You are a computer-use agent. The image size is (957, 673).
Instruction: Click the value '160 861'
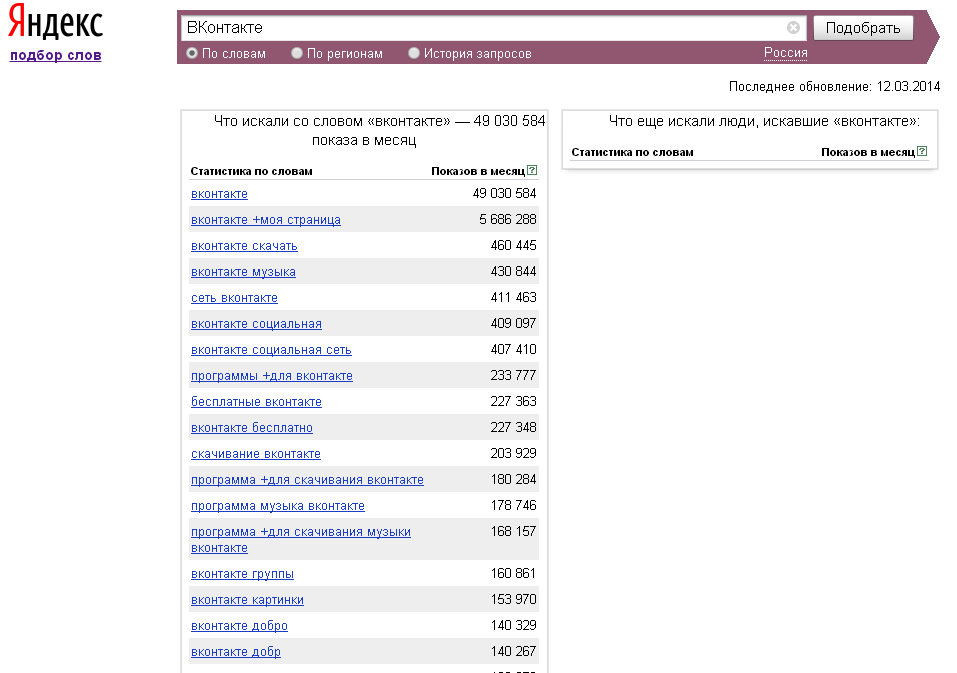[513, 574]
